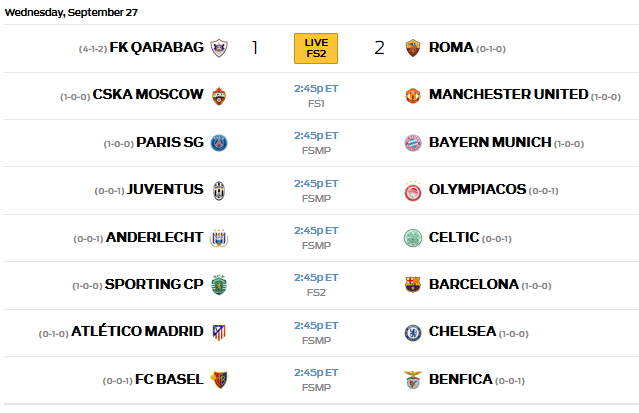Click the Paris SG club logo
Image resolution: width=639 pixels, height=413 pixels.
[219, 142]
